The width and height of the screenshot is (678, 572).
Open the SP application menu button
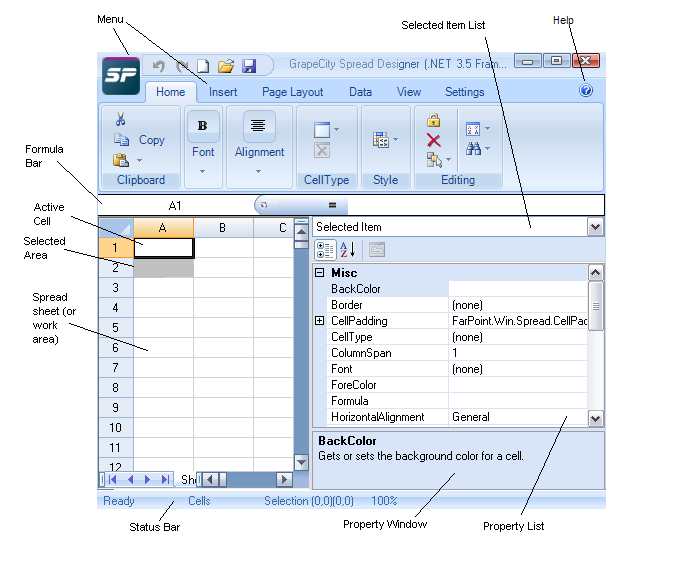(x=121, y=76)
